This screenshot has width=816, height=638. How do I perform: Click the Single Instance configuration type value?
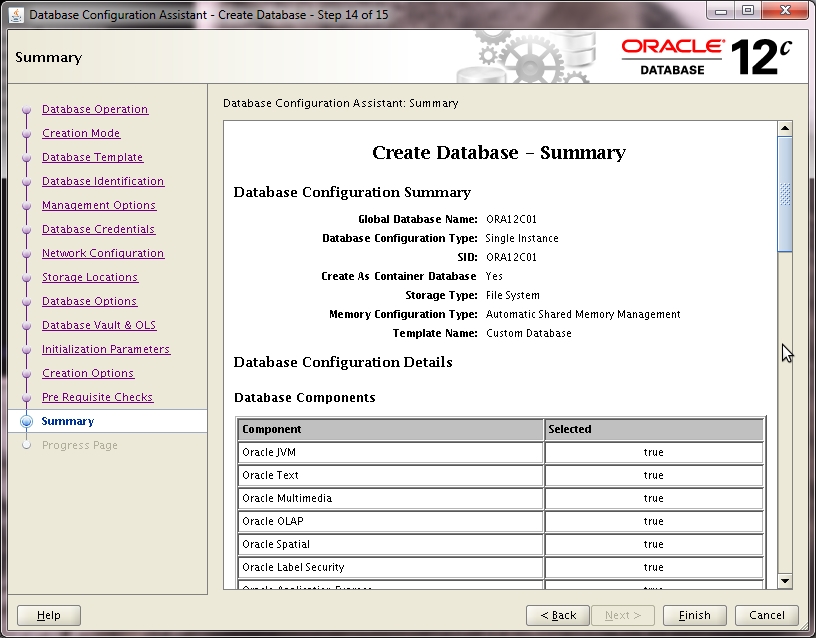[x=521, y=238]
